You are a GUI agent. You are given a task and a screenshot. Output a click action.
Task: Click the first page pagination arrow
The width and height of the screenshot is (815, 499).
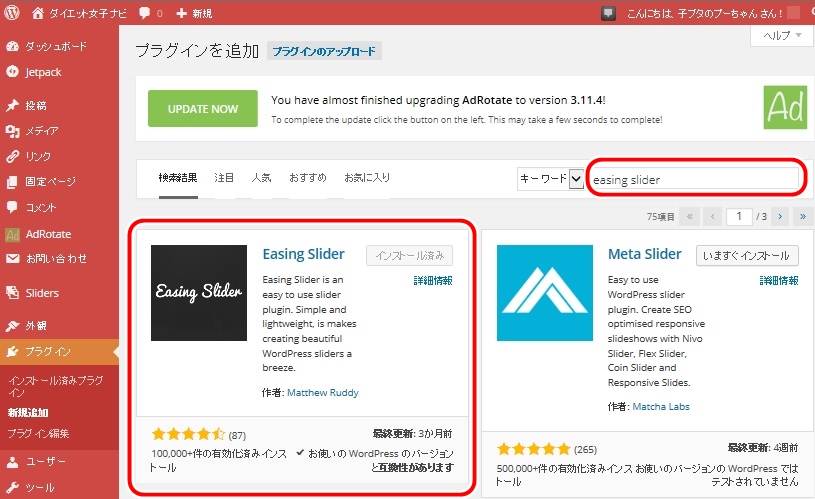(690, 216)
